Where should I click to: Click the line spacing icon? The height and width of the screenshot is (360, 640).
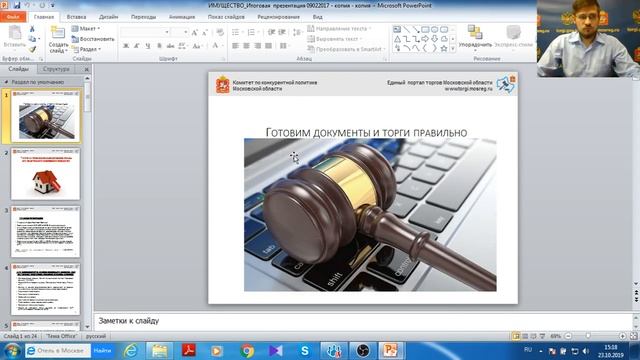coord(298,32)
